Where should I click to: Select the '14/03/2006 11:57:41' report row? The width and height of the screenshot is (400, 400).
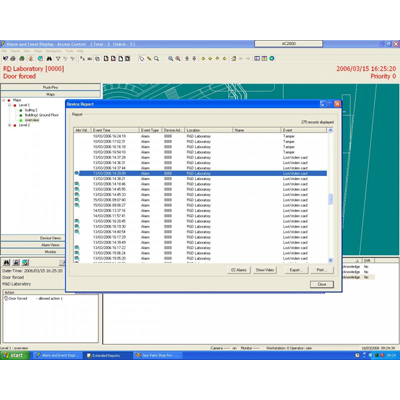pyautogui.click(x=200, y=216)
